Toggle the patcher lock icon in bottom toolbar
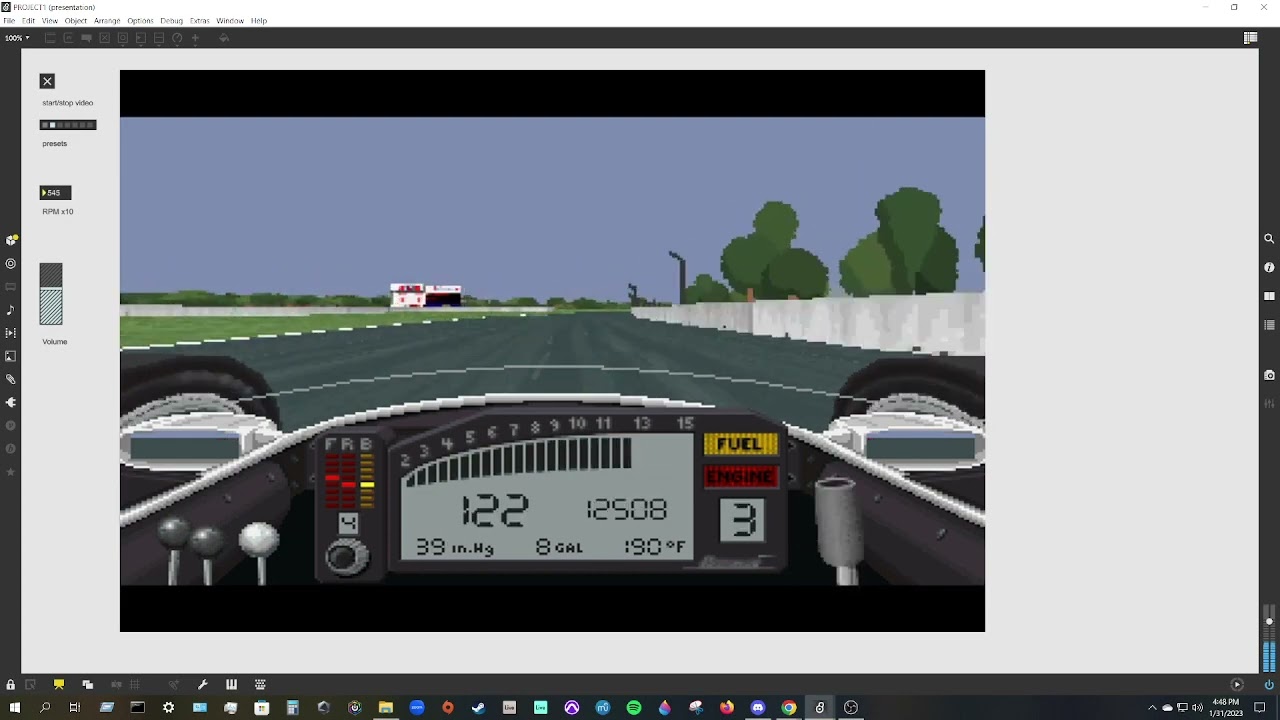The height and width of the screenshot is (720, 1280). (11, 685)
